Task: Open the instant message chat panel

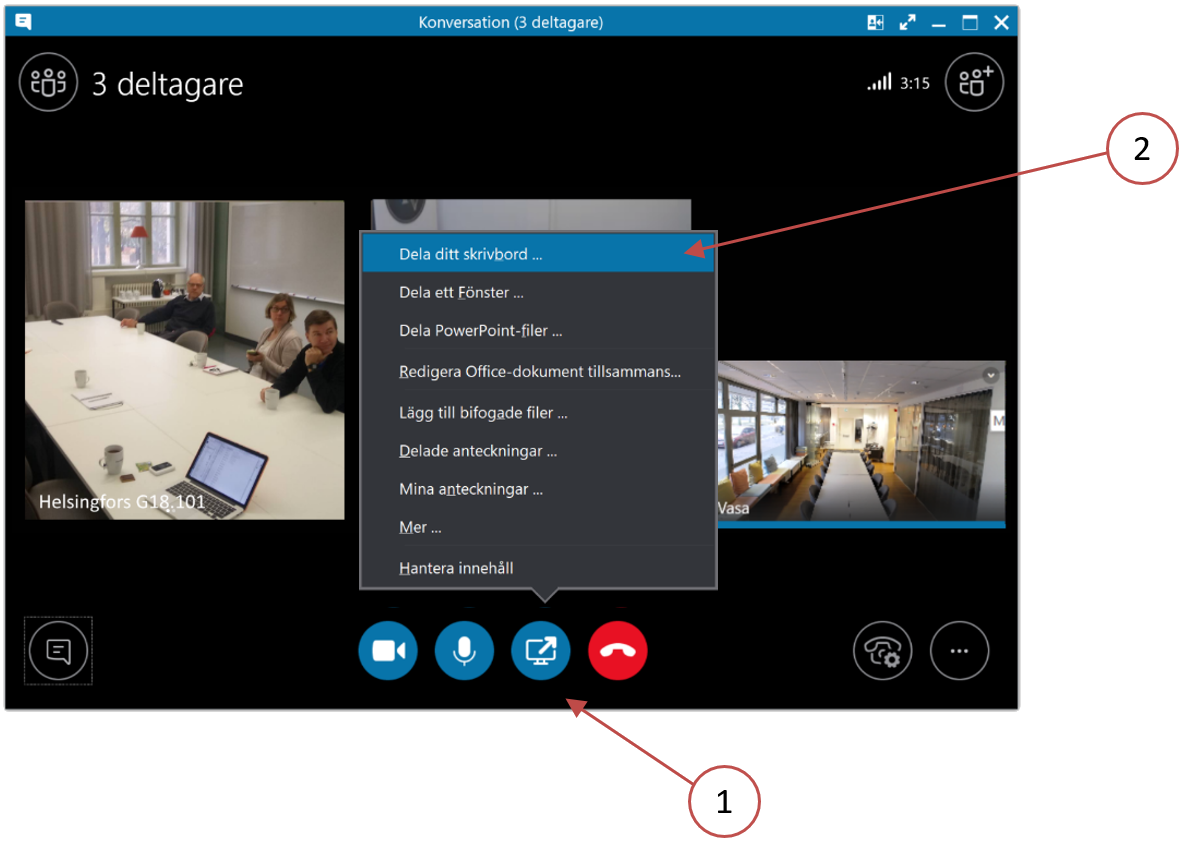Action: (59, 651)
